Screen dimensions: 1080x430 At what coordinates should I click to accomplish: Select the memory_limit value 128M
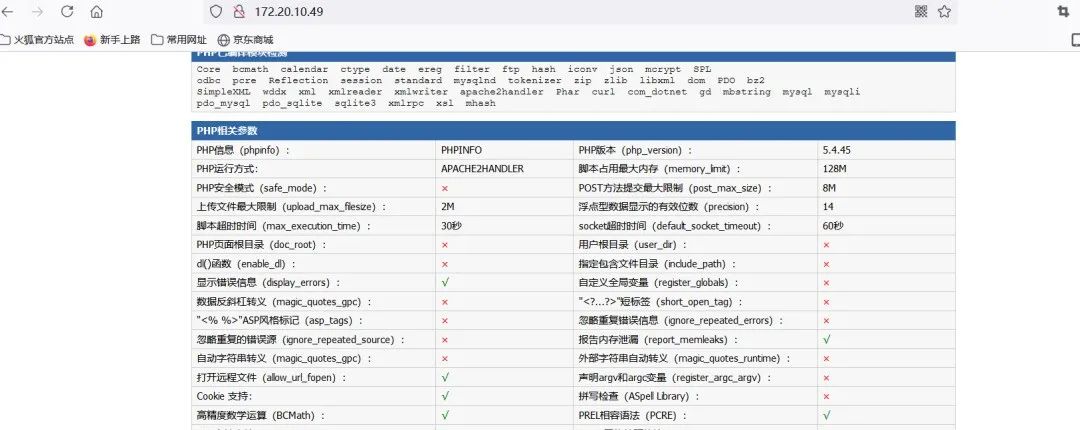834,169
